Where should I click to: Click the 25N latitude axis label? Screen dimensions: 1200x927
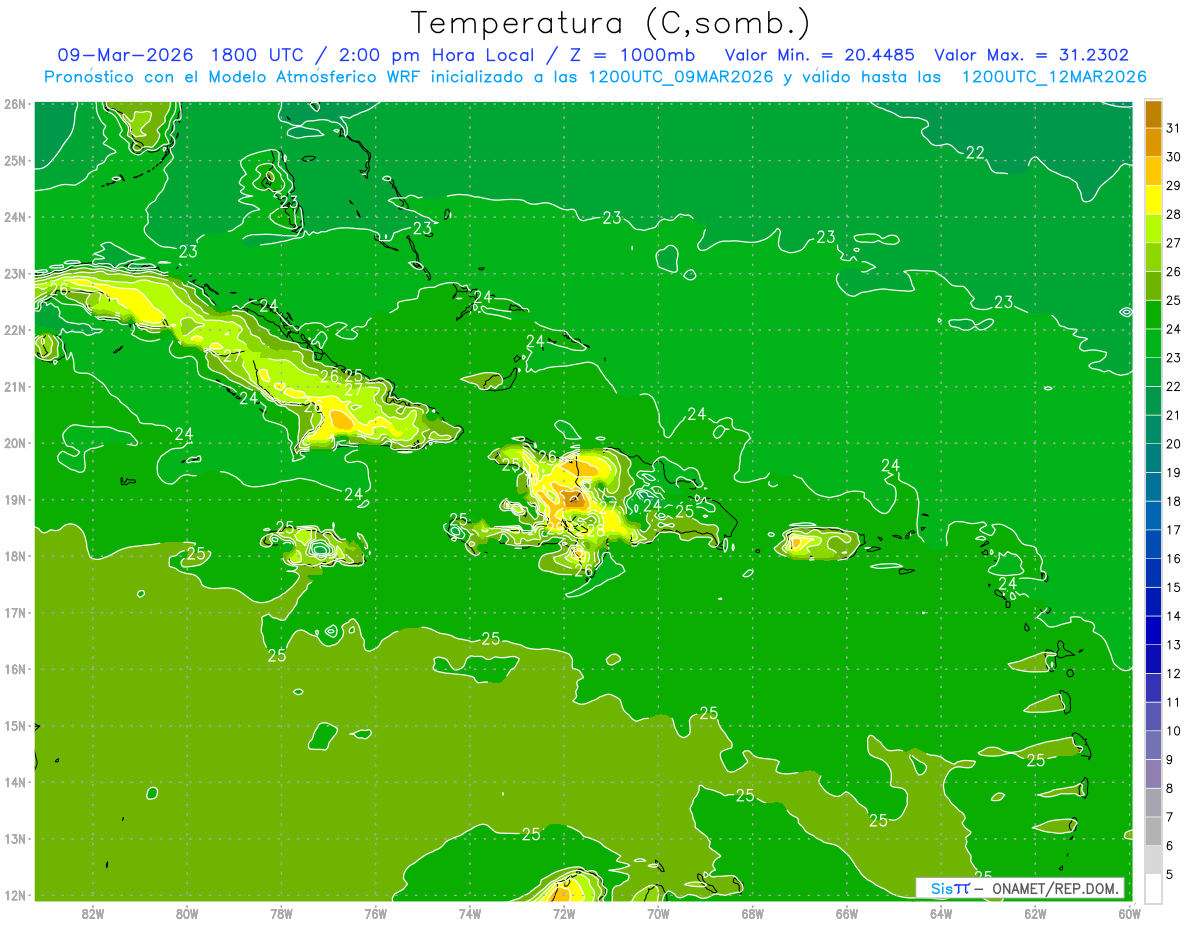15,161
